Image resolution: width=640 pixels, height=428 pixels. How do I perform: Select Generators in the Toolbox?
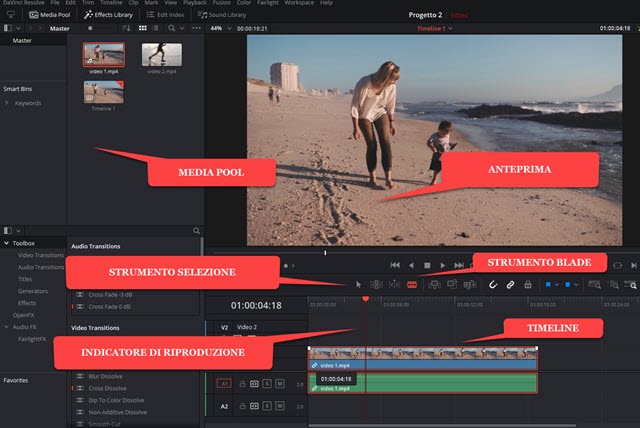point(33,291)
